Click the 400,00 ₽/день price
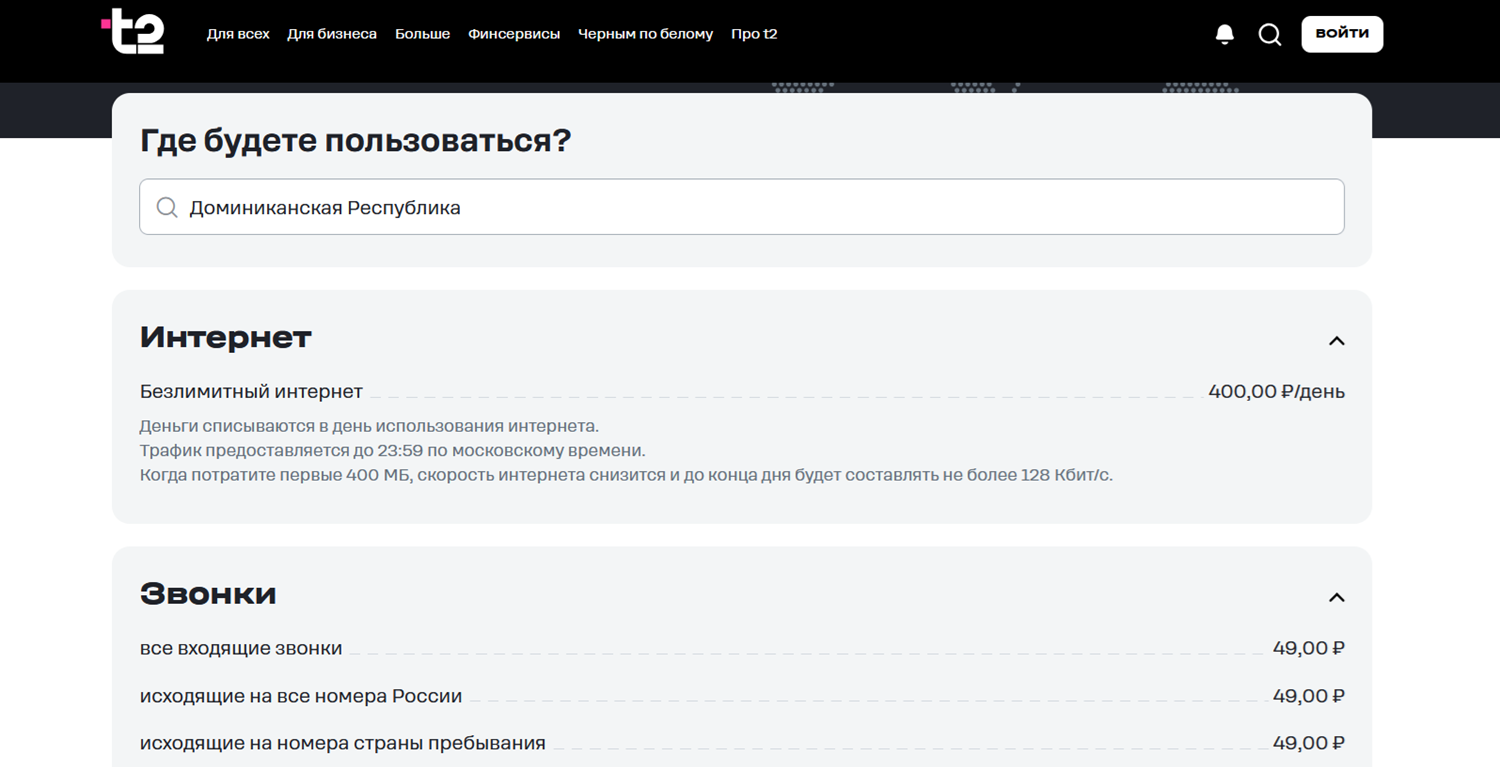Image resolution: width=1500 pixels, height=767 pixels. [1276, 392]
